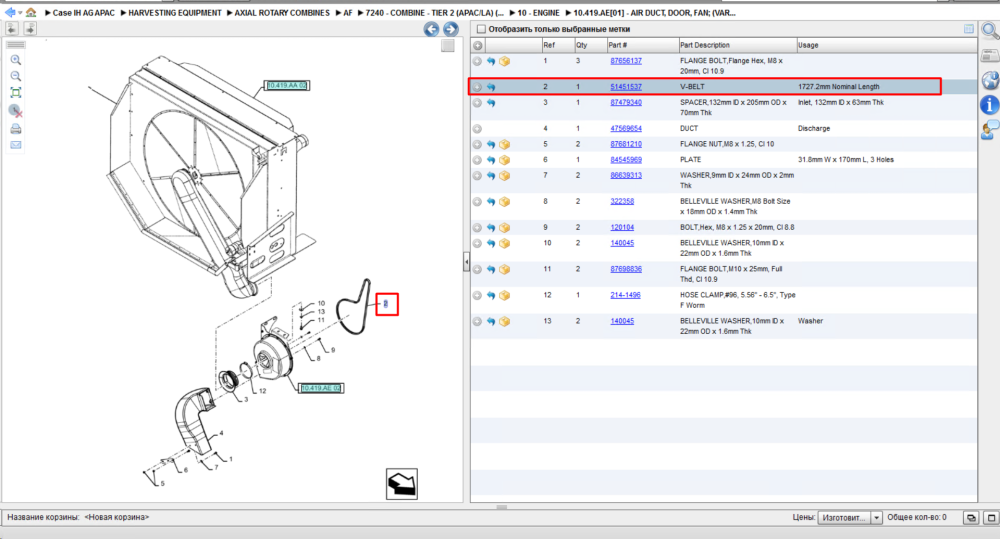Image resolution: width=1000 pixels, height=539 pixels.
Task: Sort by the 'Part Description' column header
Action: [x=737, y=45]
